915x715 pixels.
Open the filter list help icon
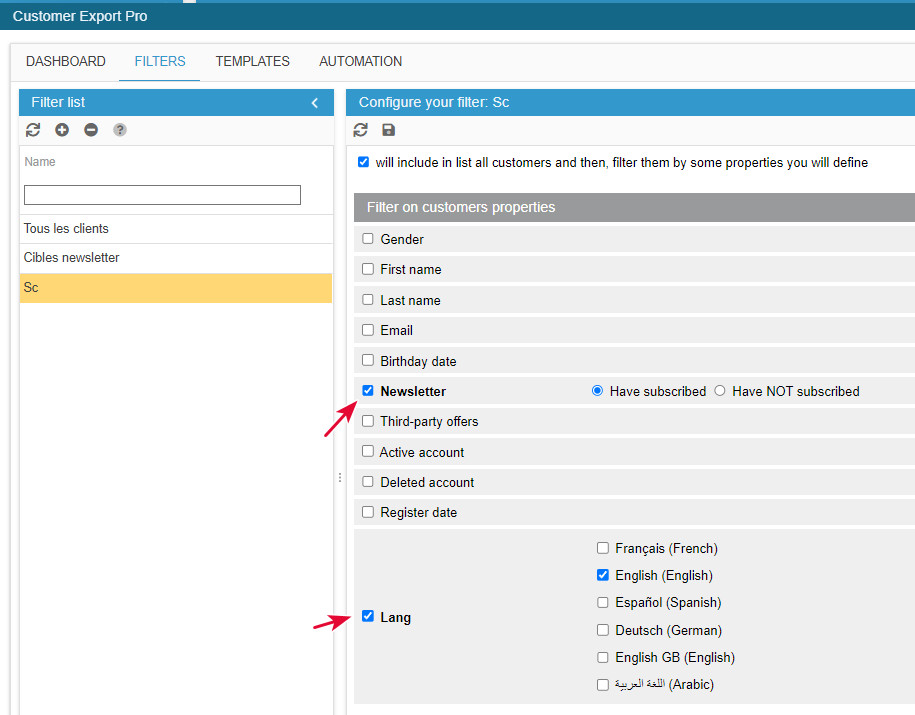pyautogui.click(x=119, y=130)
